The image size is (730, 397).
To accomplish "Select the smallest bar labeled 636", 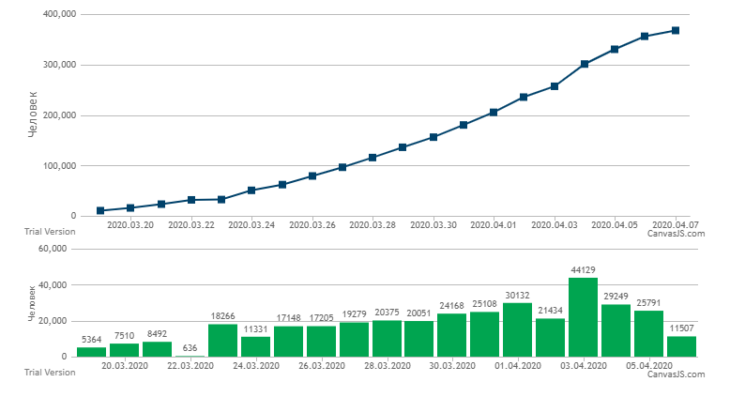I will tap(190, 356).
